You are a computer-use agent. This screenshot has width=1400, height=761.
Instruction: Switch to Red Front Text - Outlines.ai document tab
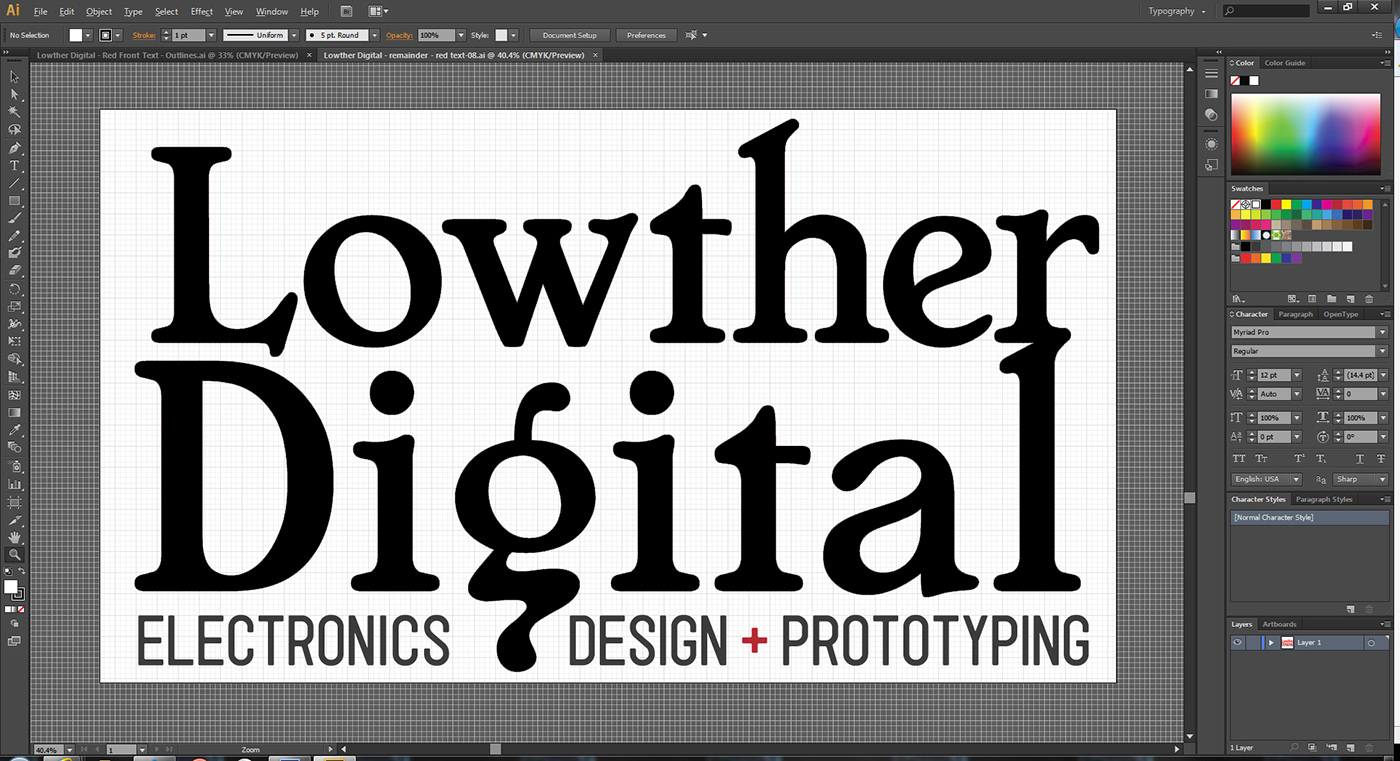(167, 55)
